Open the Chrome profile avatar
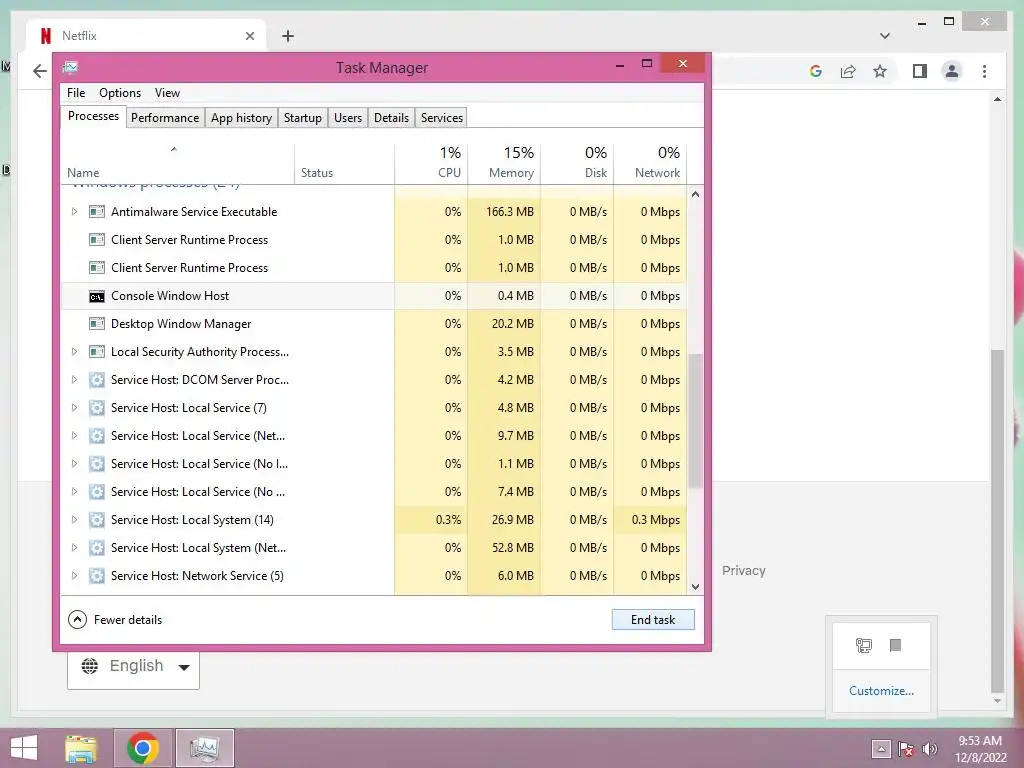The width and height of the screenshot is (1024, 768). tap(952, 71)
